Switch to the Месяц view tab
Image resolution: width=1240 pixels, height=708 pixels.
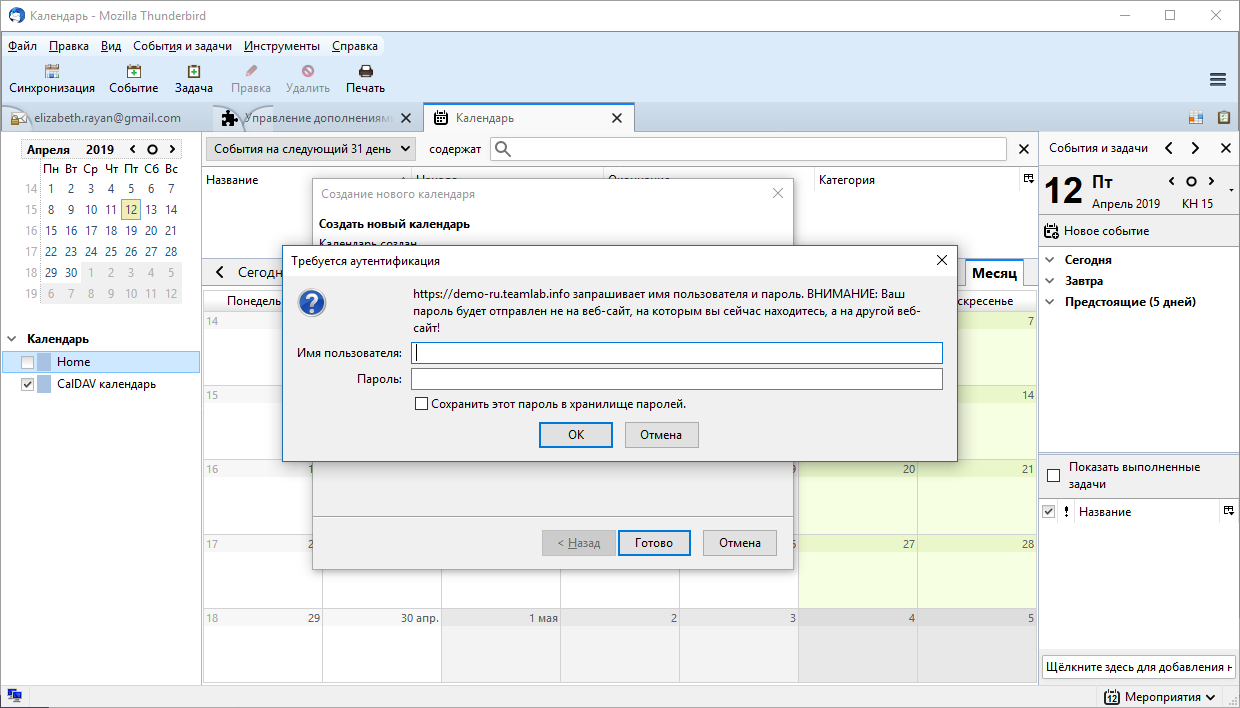pos(994,272)
